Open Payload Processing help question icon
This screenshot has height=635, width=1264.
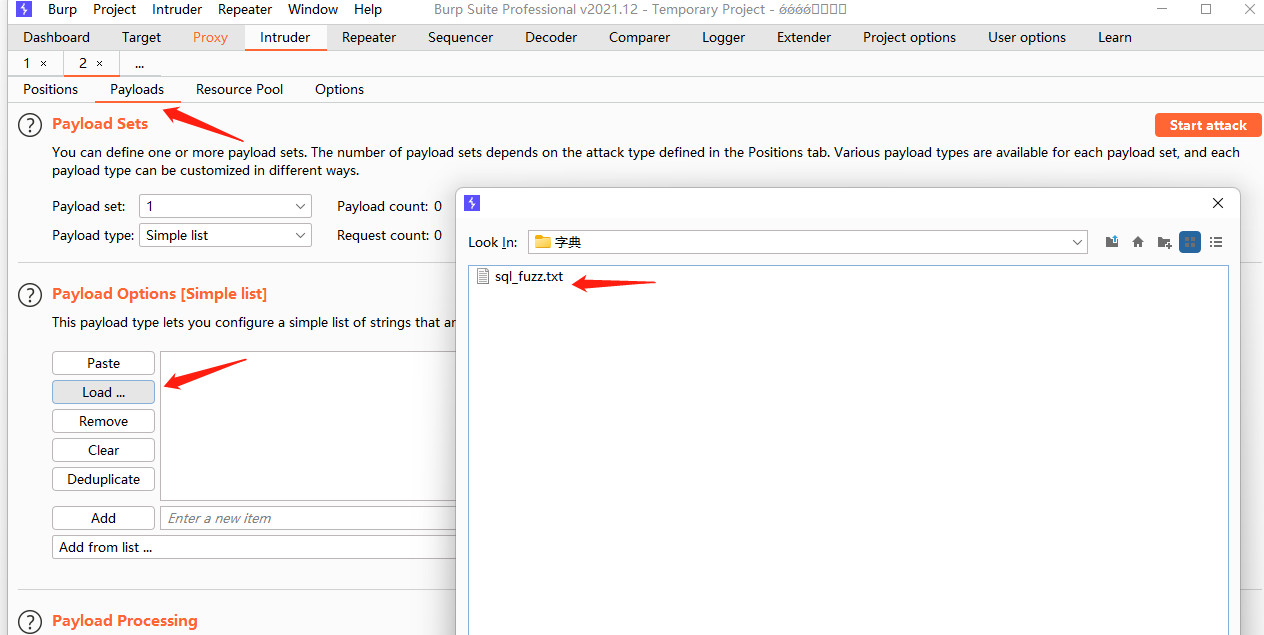pos(30,622)
